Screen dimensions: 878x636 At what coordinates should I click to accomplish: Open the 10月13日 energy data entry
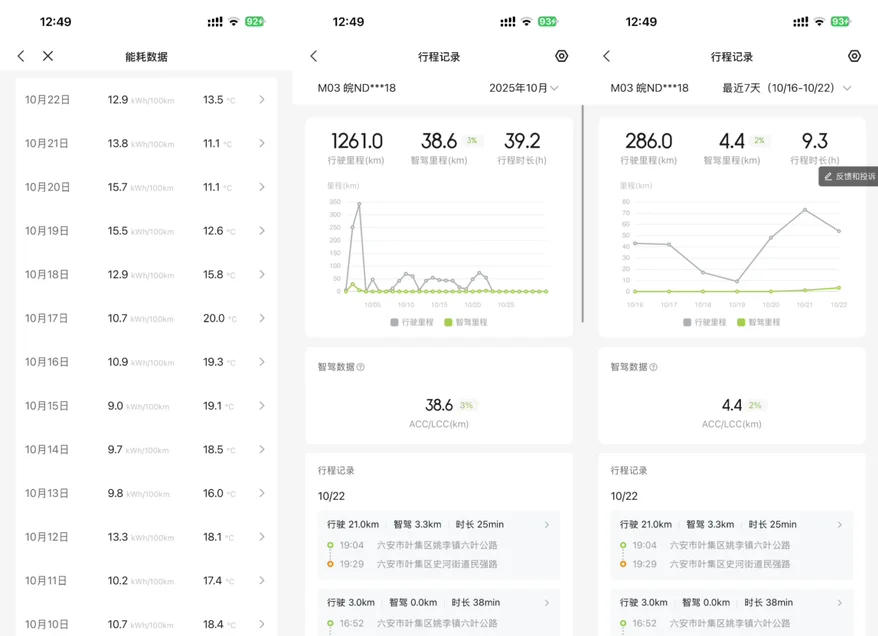[146, 493]
